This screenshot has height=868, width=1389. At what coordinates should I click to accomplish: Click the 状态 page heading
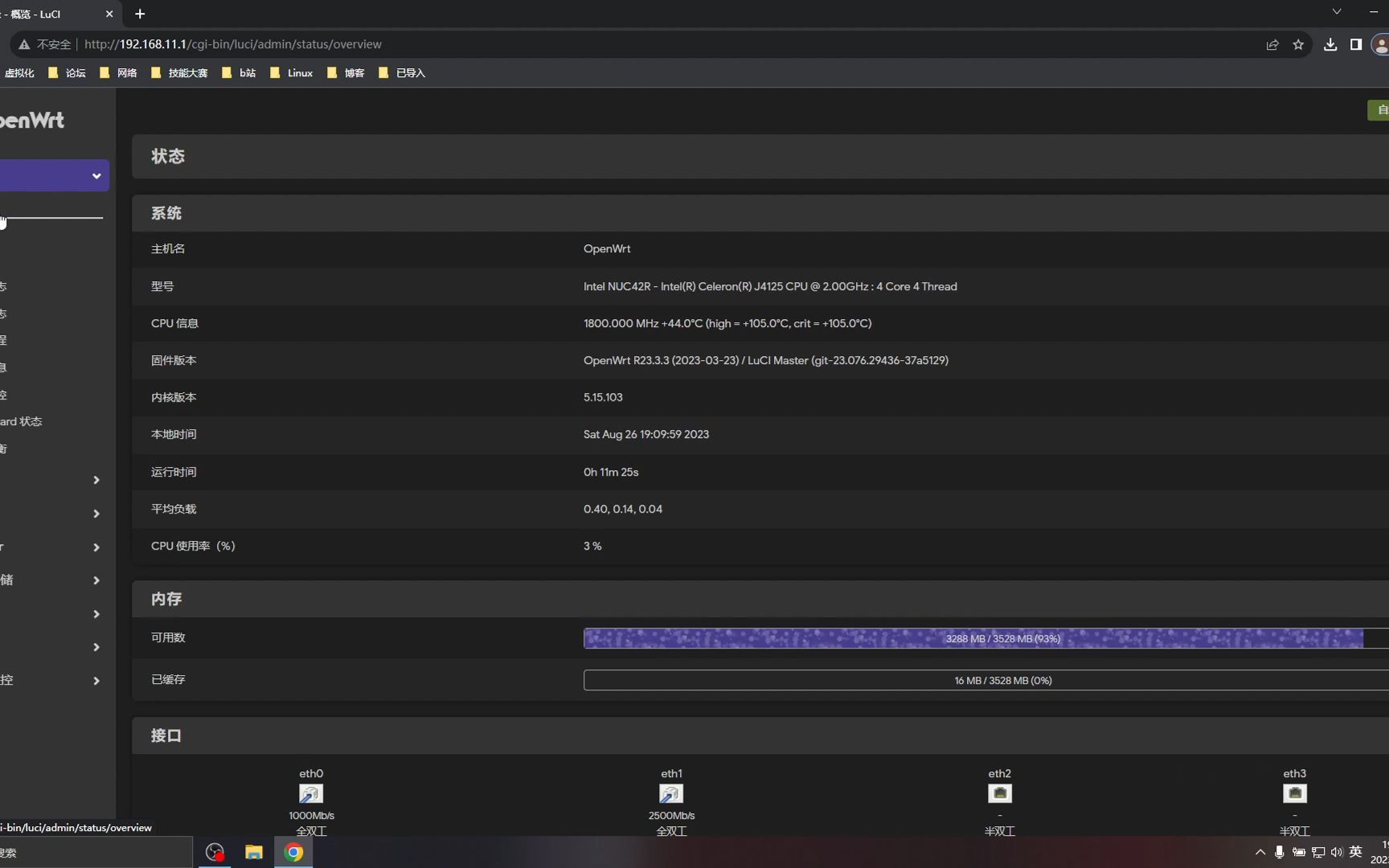coord(168,157)
